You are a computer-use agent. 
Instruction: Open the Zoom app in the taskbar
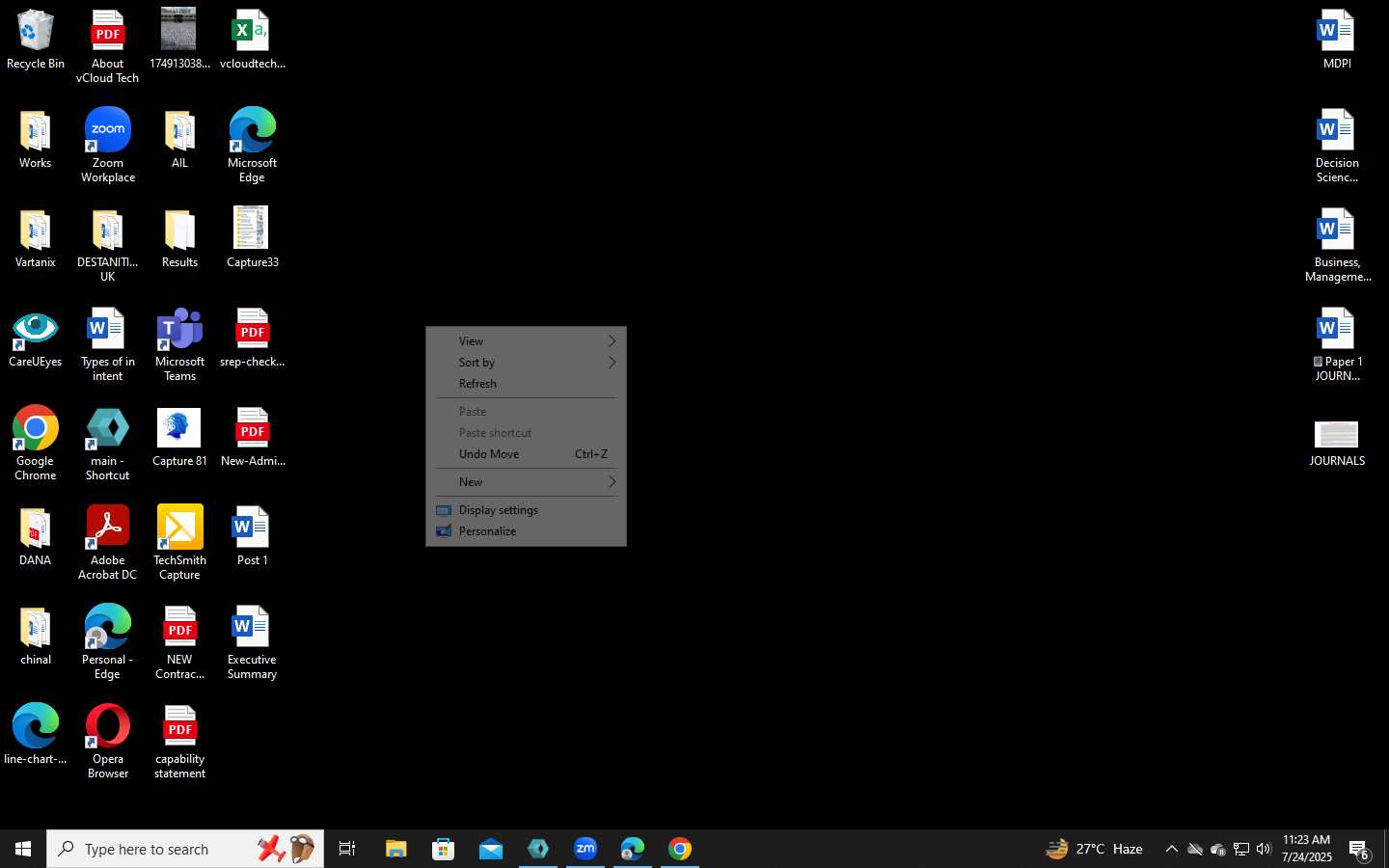[x=586, y=849]
